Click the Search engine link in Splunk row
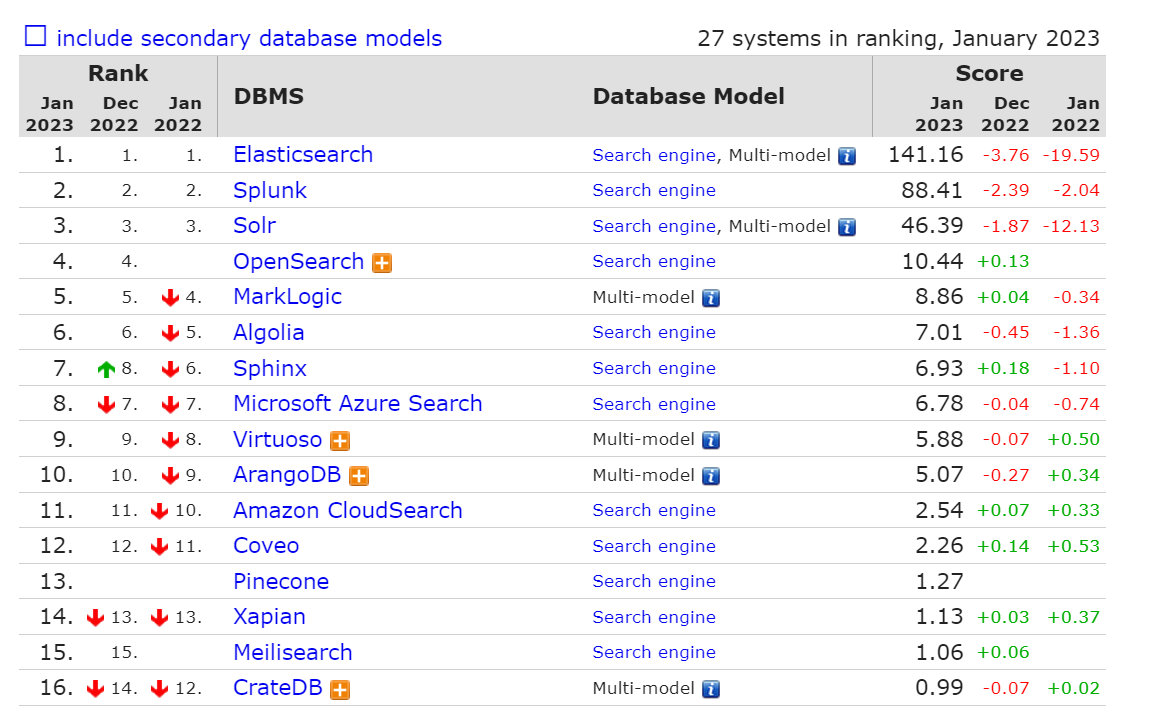The height and width of the screenshot is (710, 1175). (653, 190)
